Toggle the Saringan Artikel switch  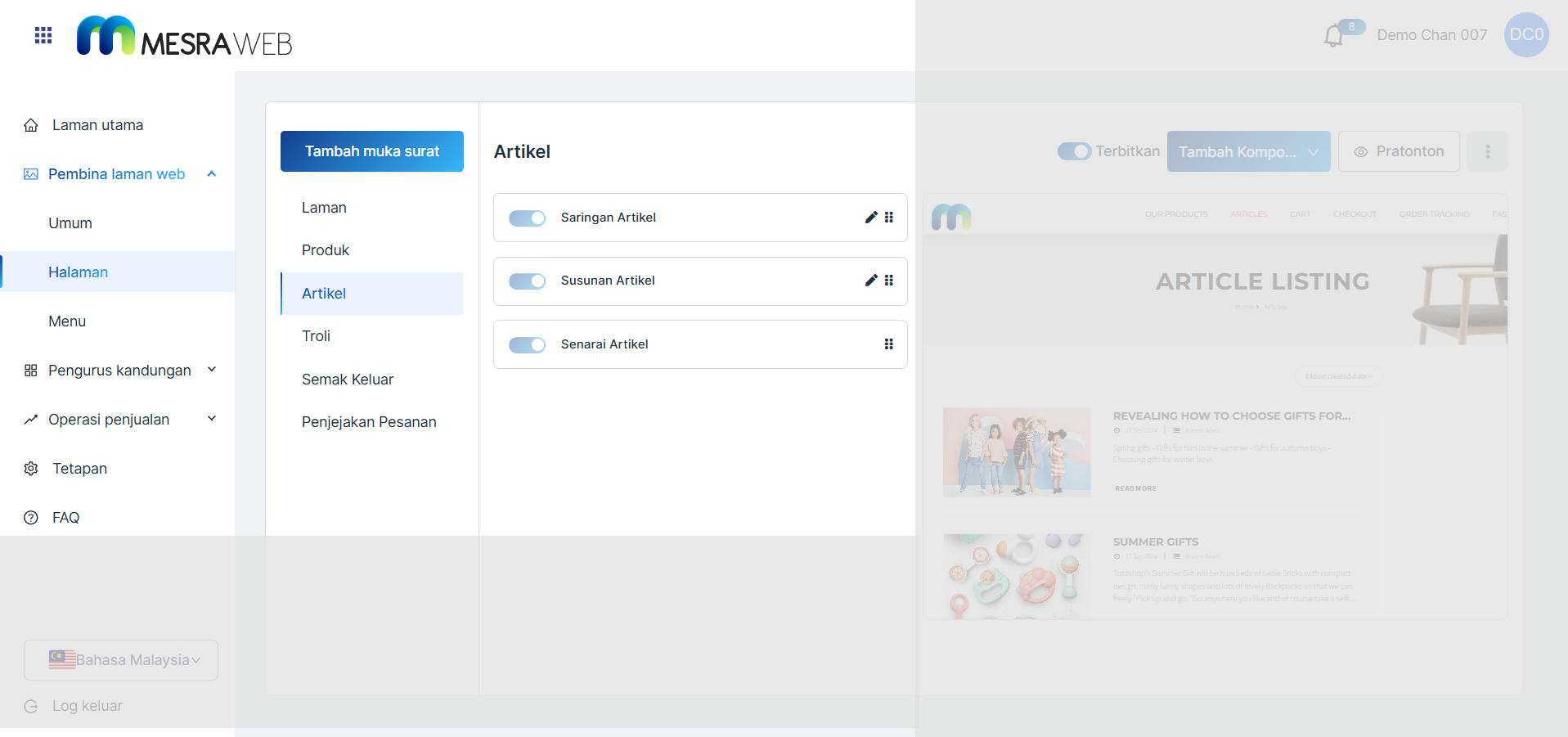[x=527, y=218]
